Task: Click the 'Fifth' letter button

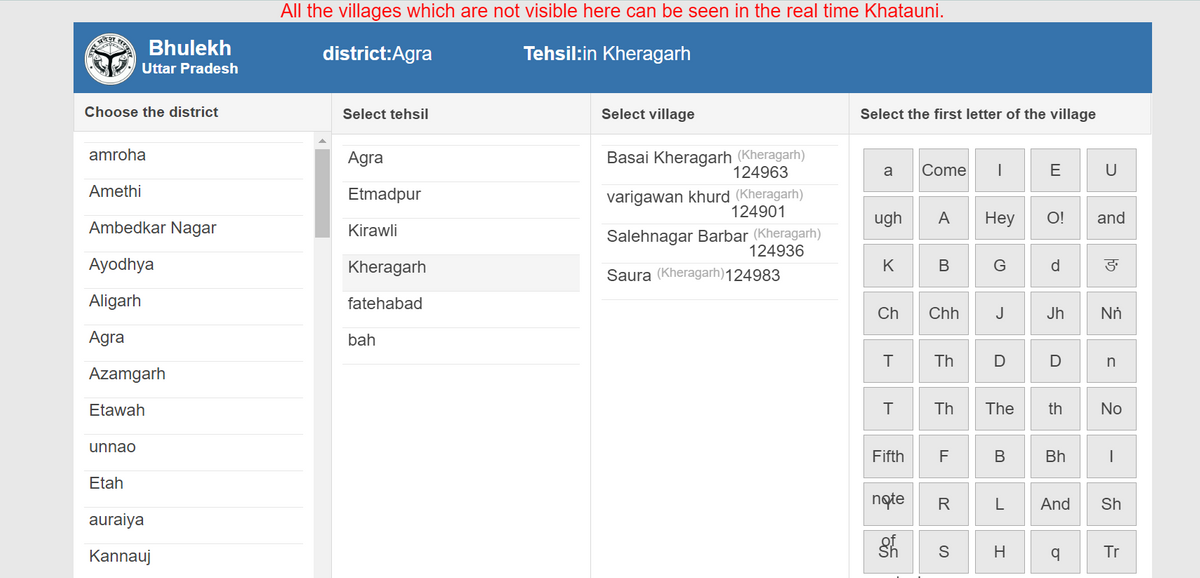Action: pos(887,456)
